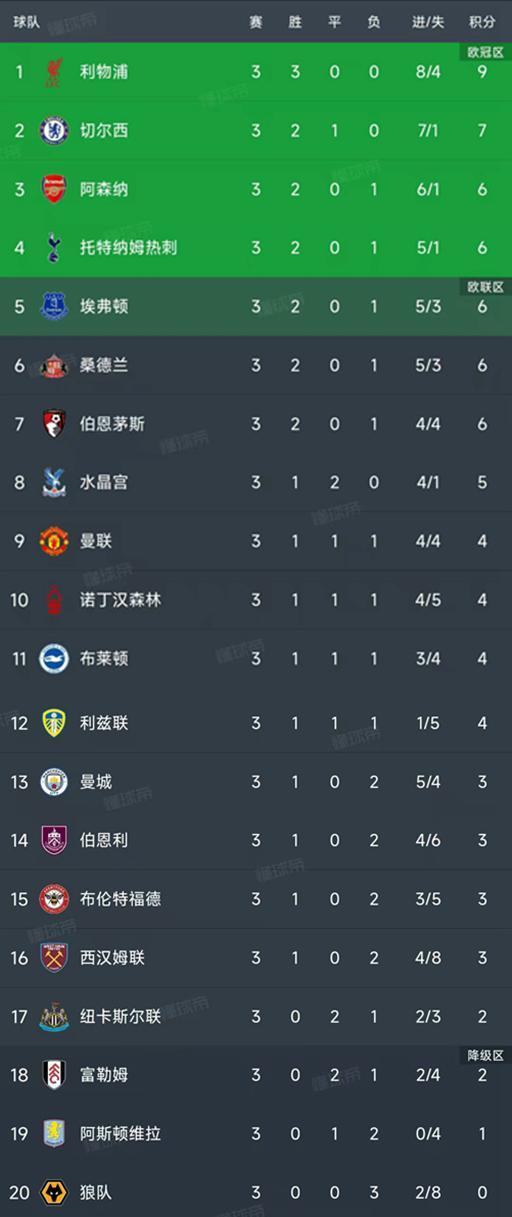Click the 积分 column header

[x=482, y=22]
